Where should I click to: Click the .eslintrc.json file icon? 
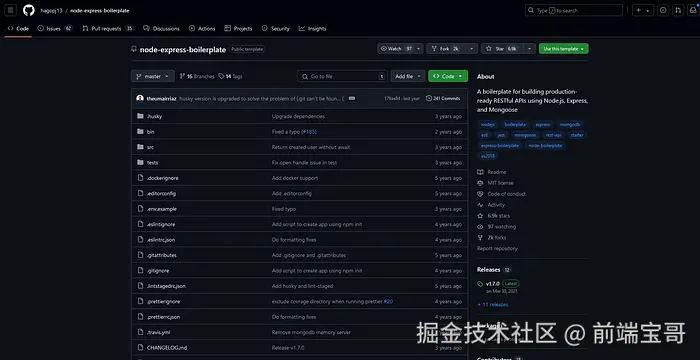coord(140,240)
